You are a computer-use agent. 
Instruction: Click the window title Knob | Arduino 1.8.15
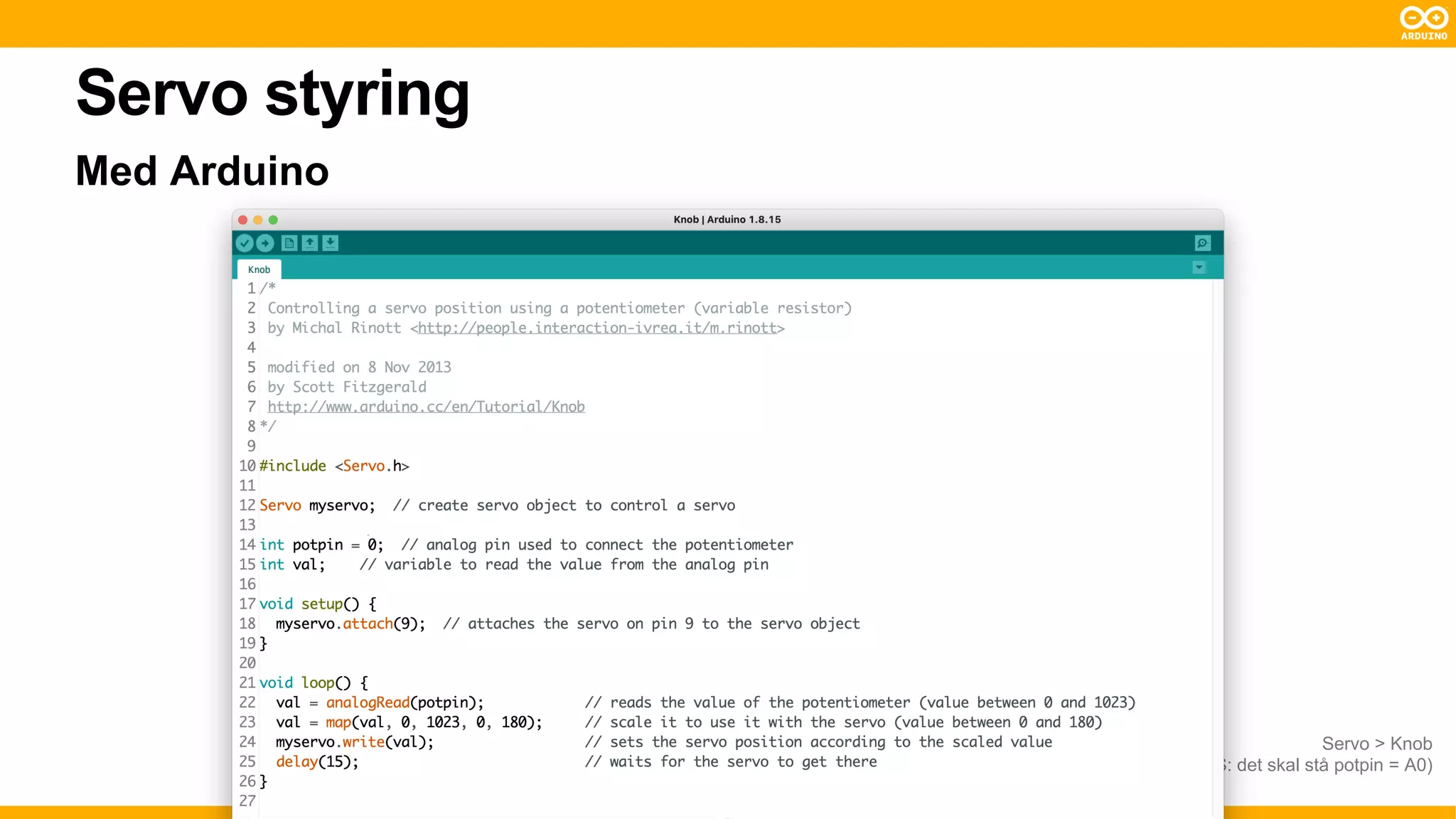point(727,220)
